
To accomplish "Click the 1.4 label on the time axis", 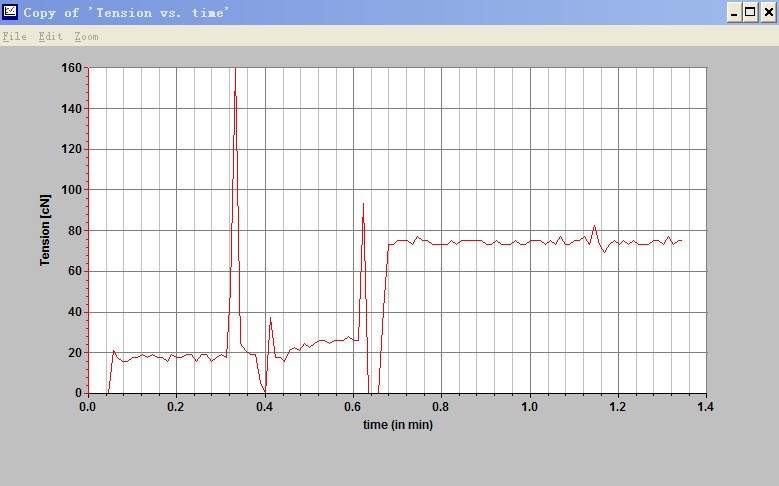I will tap(706, 406).
